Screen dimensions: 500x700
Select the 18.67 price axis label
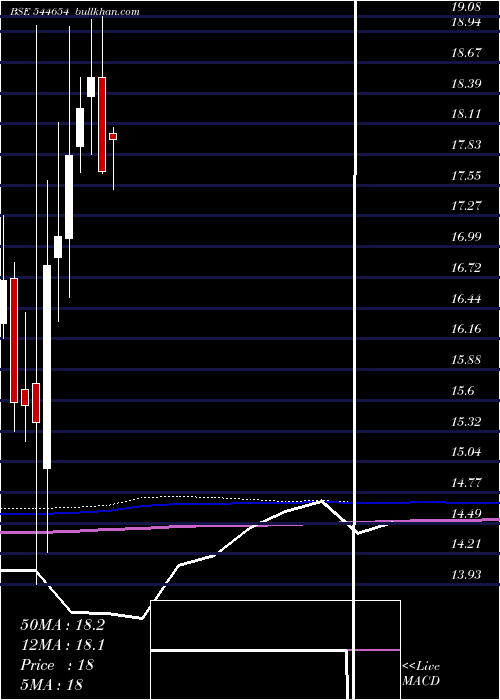[466, 53]
